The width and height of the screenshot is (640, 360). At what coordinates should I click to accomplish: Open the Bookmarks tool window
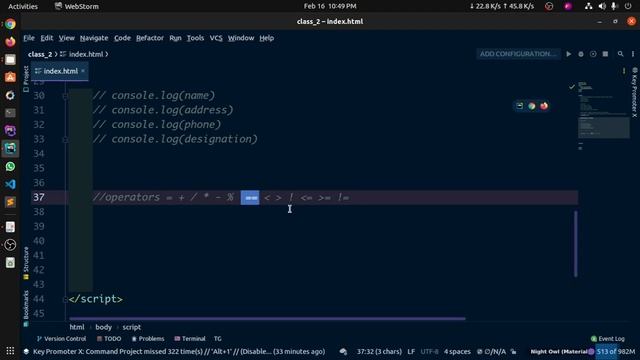[x=26, y=308]
